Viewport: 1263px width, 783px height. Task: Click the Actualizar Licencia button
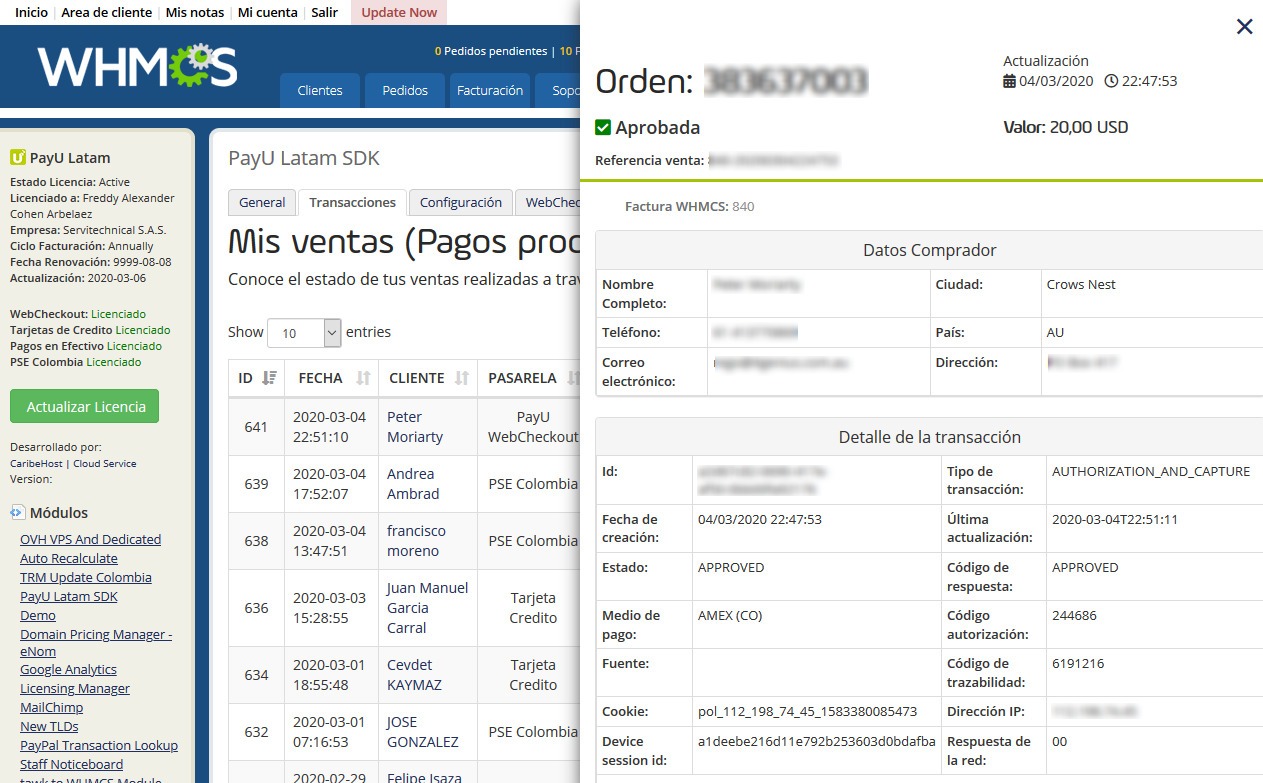point(85,406)
